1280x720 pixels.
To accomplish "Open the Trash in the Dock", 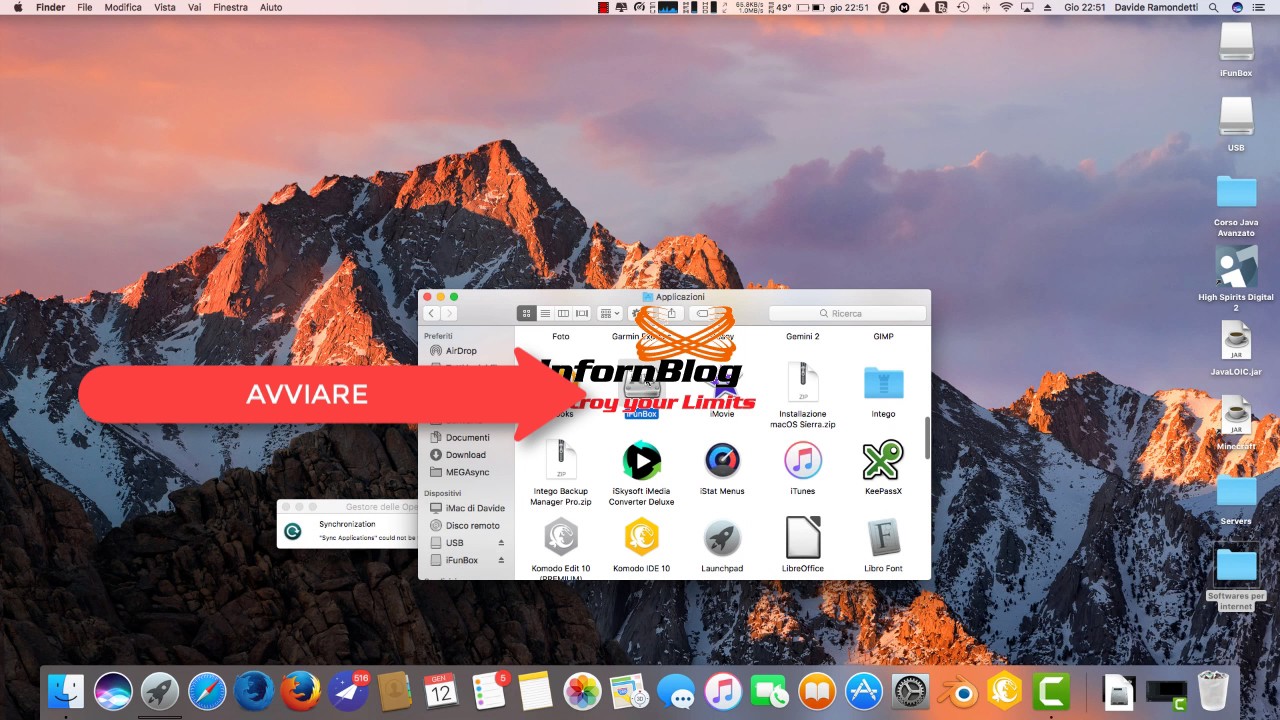I will [1213, 691].
